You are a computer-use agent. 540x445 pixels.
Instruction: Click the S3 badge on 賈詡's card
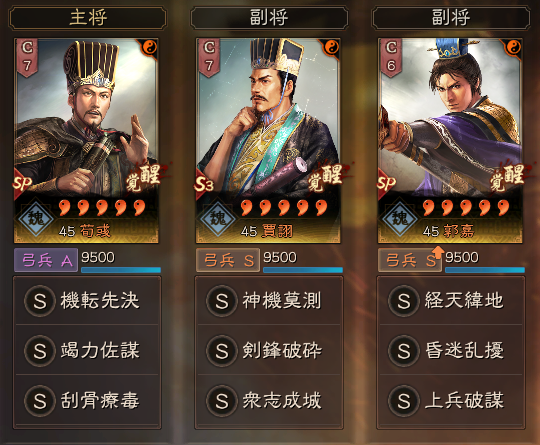click(204, 184)
